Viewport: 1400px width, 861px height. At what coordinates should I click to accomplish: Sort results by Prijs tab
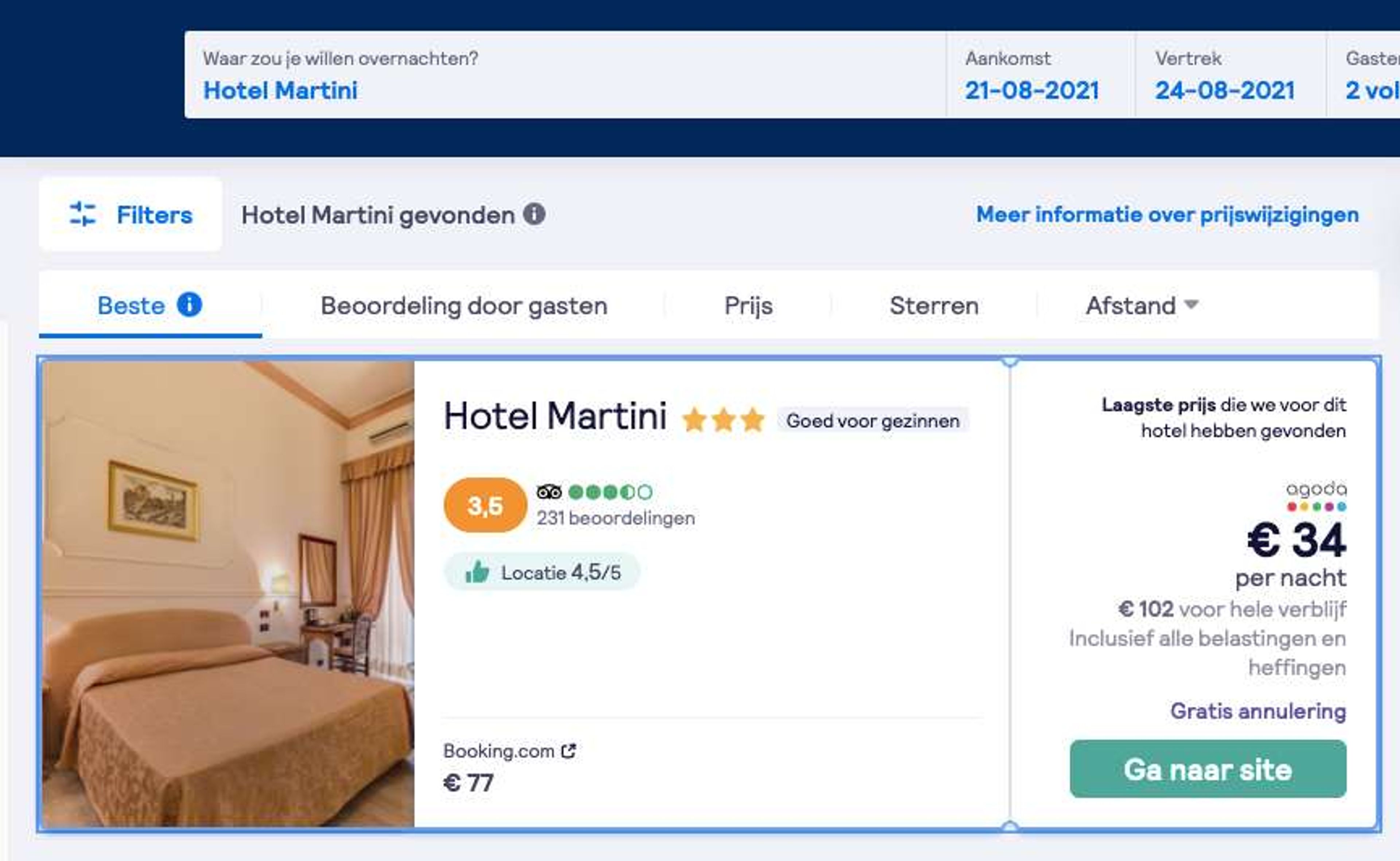coord(748,305)
